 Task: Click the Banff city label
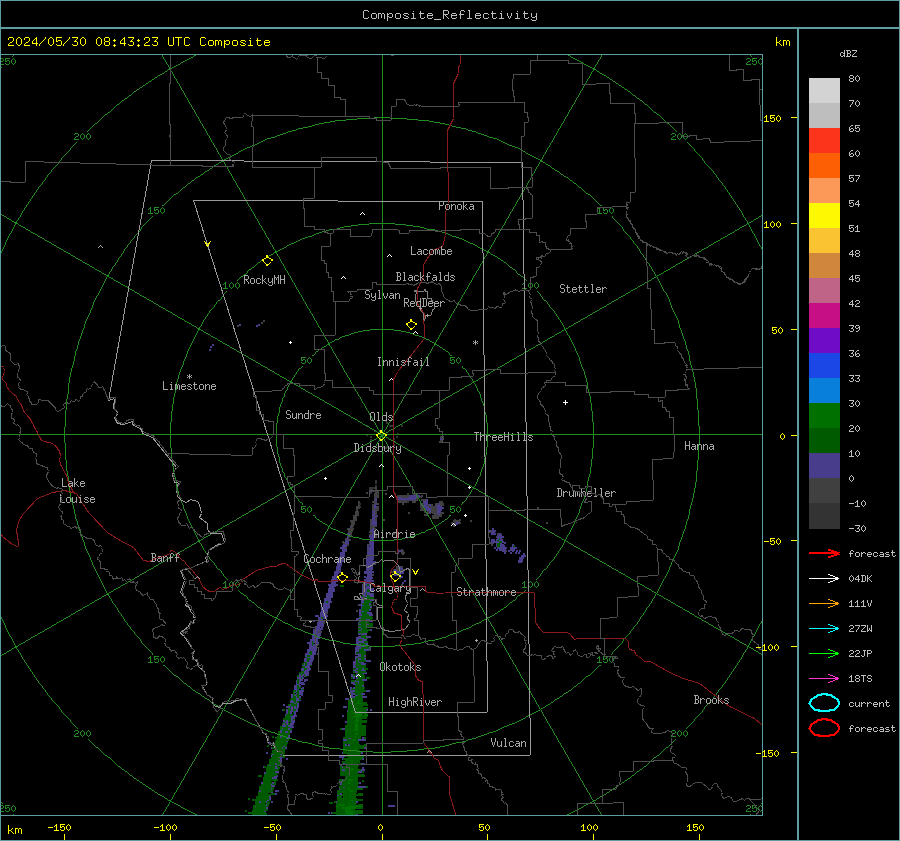(x=165, y=557)
